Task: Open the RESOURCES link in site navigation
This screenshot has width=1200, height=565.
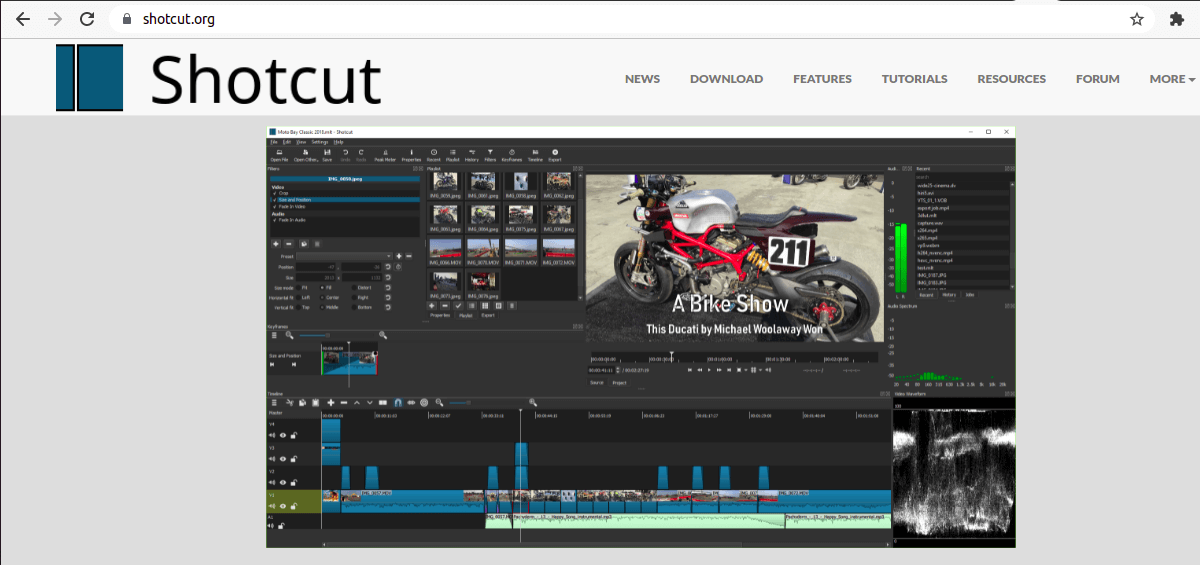Action: 1011,79
